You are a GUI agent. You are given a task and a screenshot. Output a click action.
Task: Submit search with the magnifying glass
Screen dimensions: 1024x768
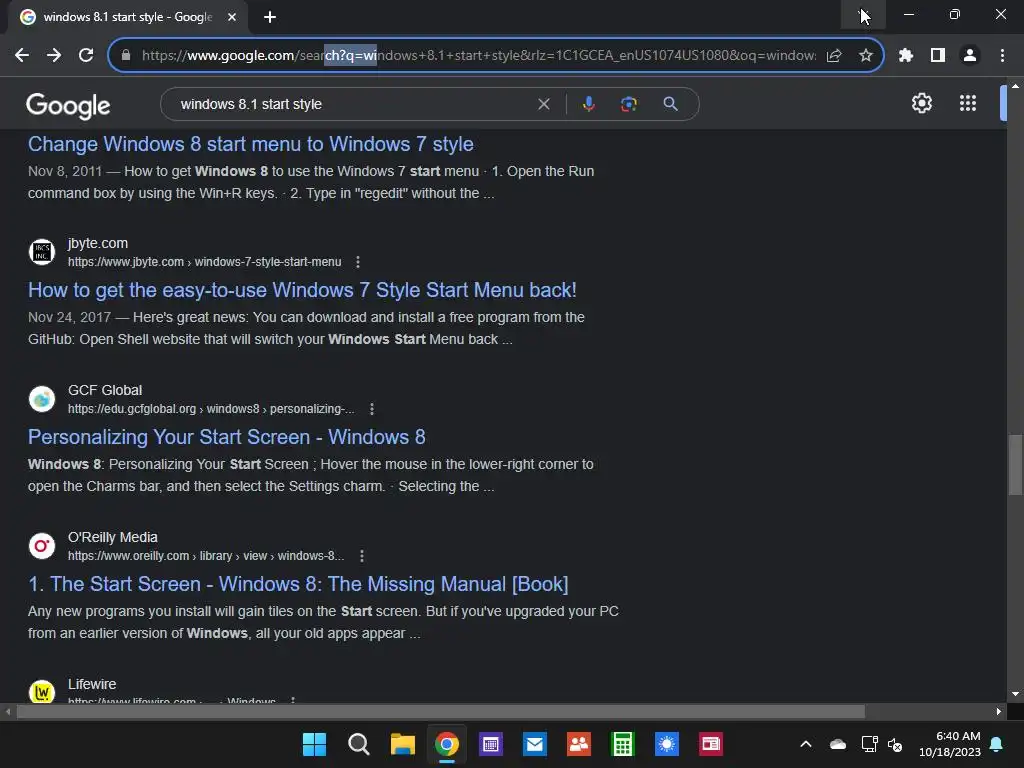[x=670, y=104]
